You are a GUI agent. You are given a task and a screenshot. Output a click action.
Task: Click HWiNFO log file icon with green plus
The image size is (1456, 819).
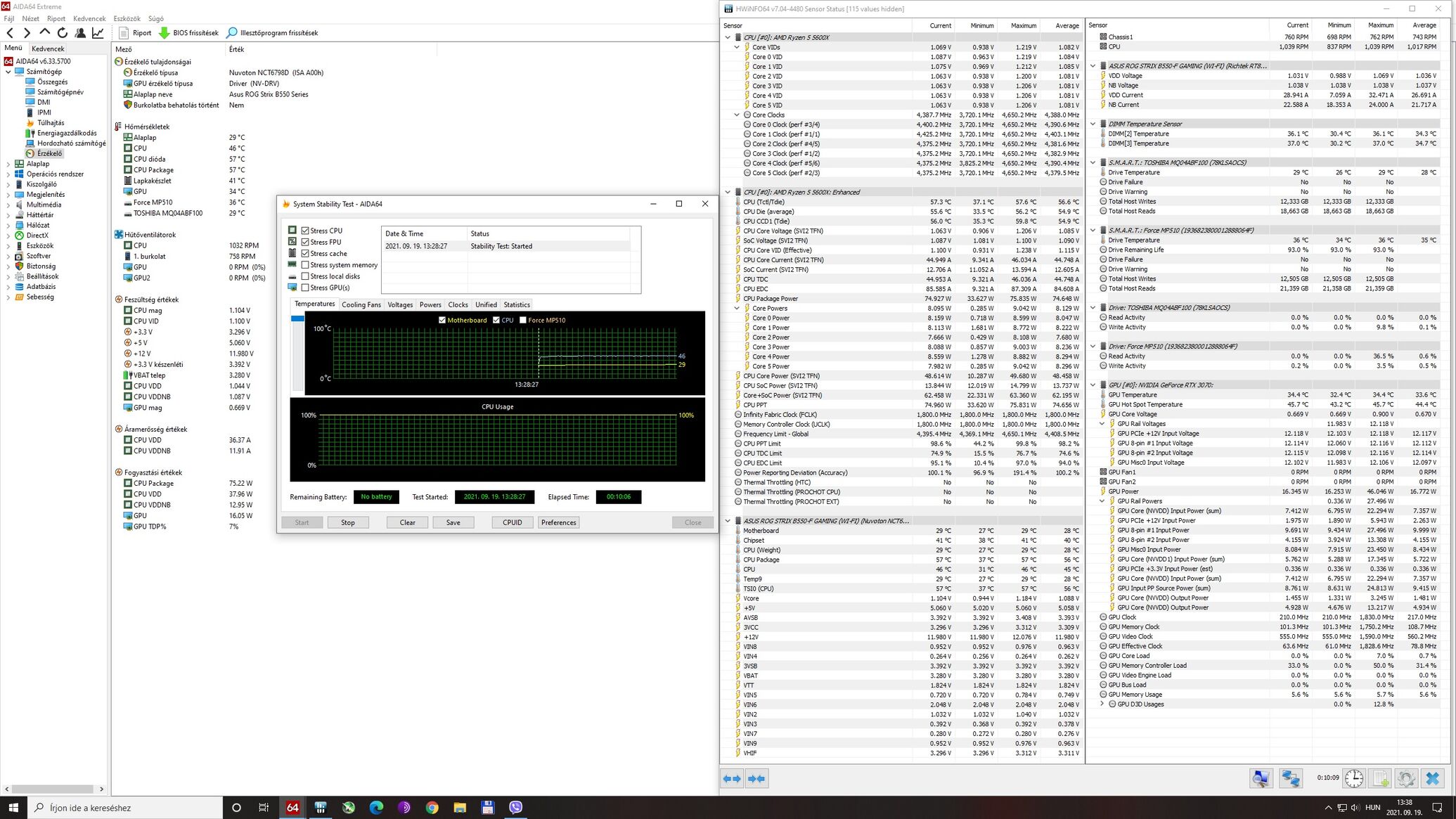coord(1379,778)
